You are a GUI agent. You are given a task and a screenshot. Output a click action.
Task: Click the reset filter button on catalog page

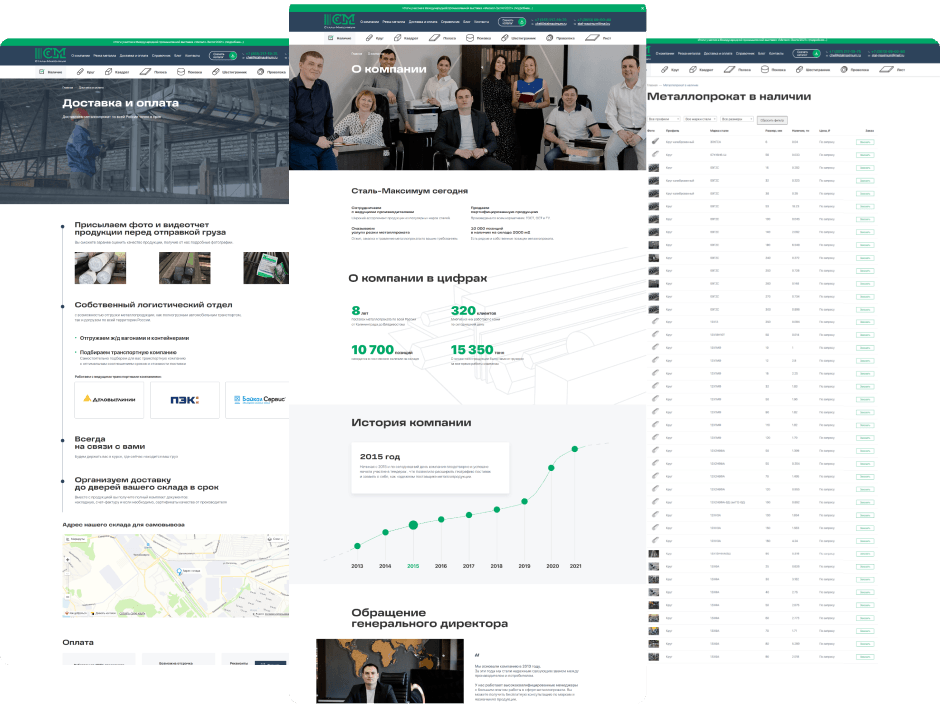click(772, 120)
